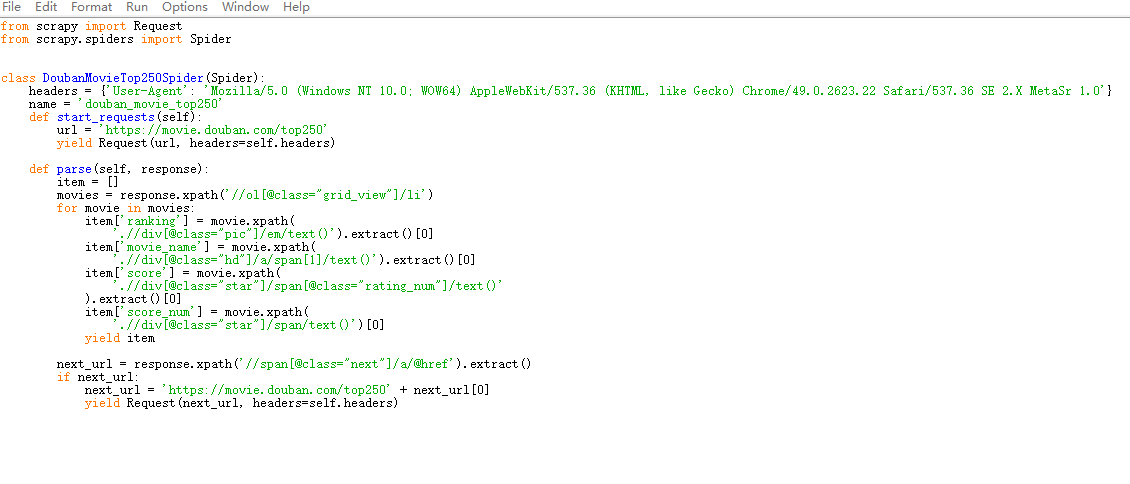
Task: Open the File menu
Action: [12, 7]
